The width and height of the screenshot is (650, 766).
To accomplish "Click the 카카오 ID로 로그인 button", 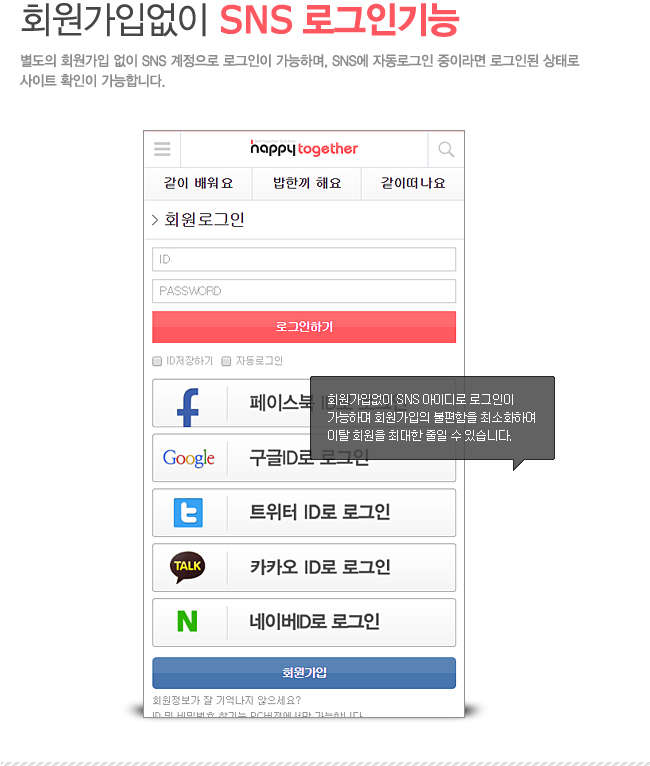I will (x=304, y=567).
